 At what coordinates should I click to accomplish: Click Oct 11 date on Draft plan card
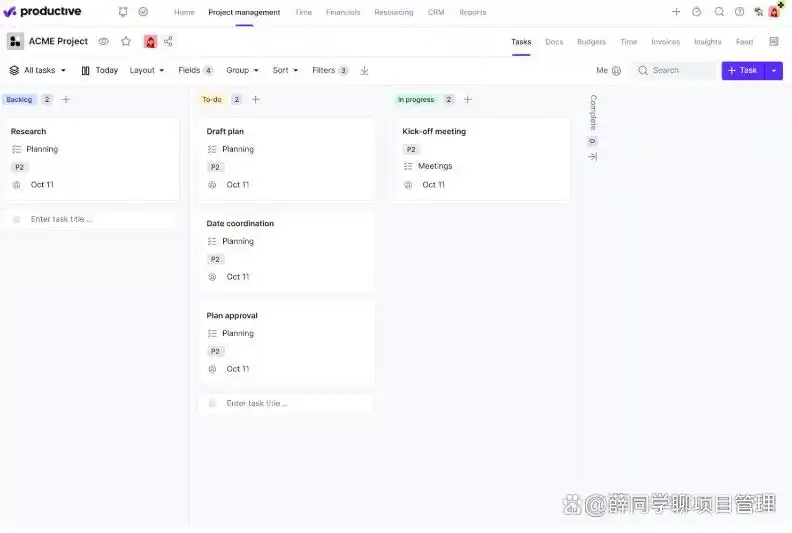tap(238, 185)
